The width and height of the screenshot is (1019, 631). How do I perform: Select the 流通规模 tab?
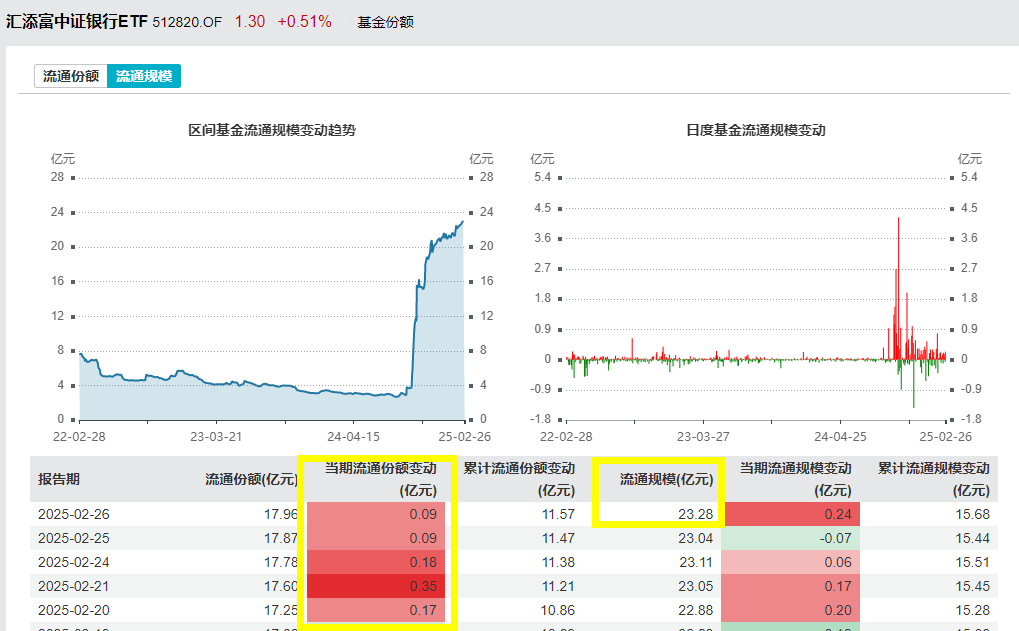click(x=144, y=76)
